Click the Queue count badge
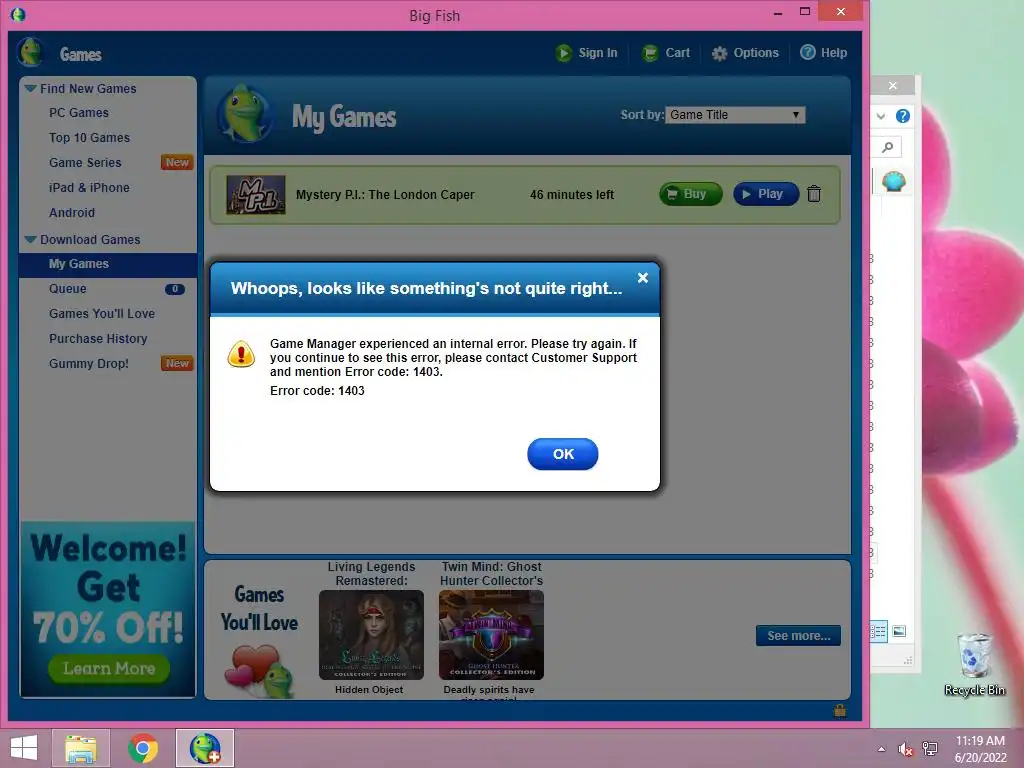The height and width of the screenshot is (768, 1024). [175, 289]
